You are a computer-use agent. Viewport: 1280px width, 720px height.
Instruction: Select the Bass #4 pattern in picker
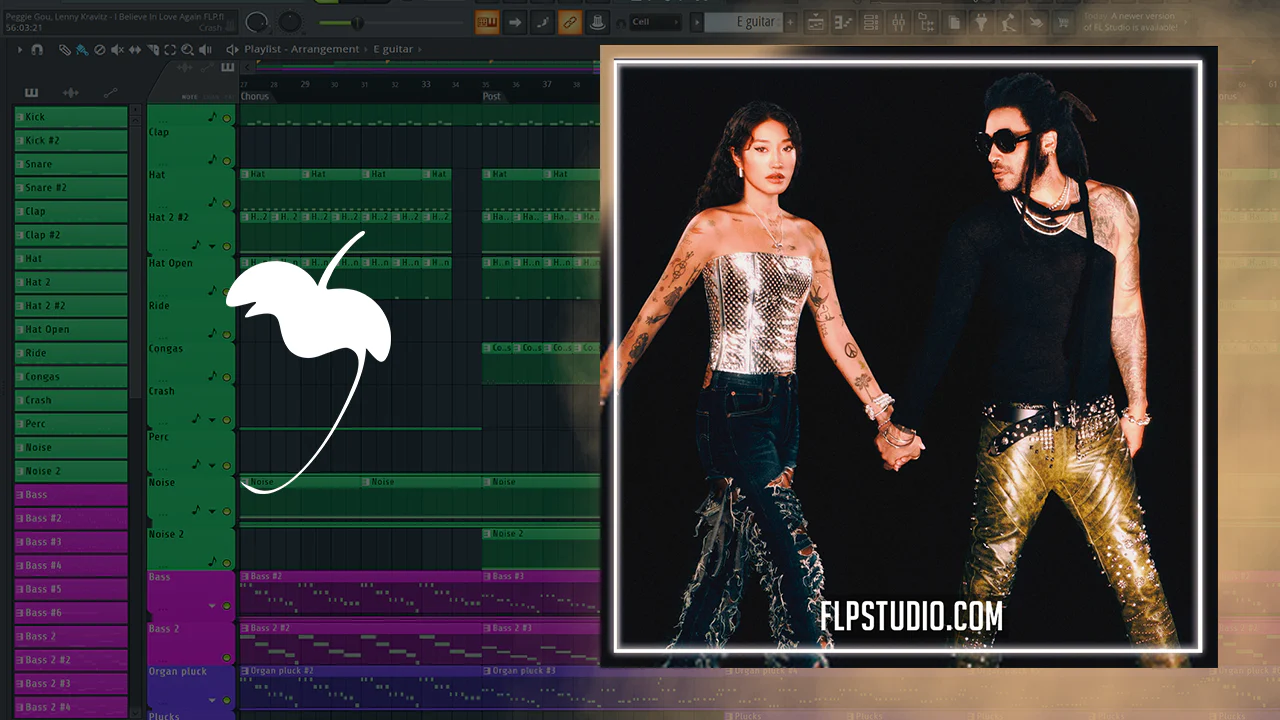tap(71, 565)
